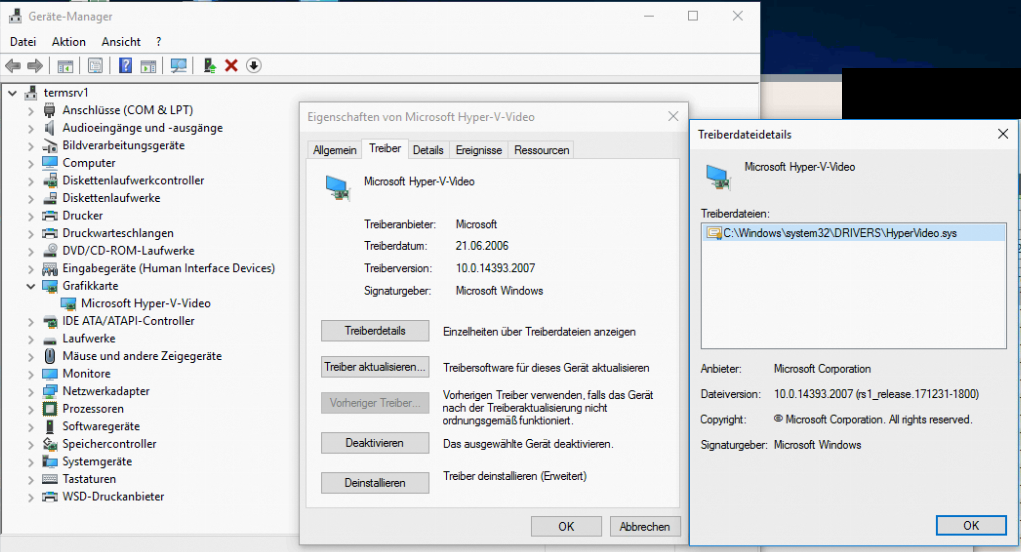Click the red X uninstall device icon
Viewport: 1021px width, 552px height.
(231, 66)
